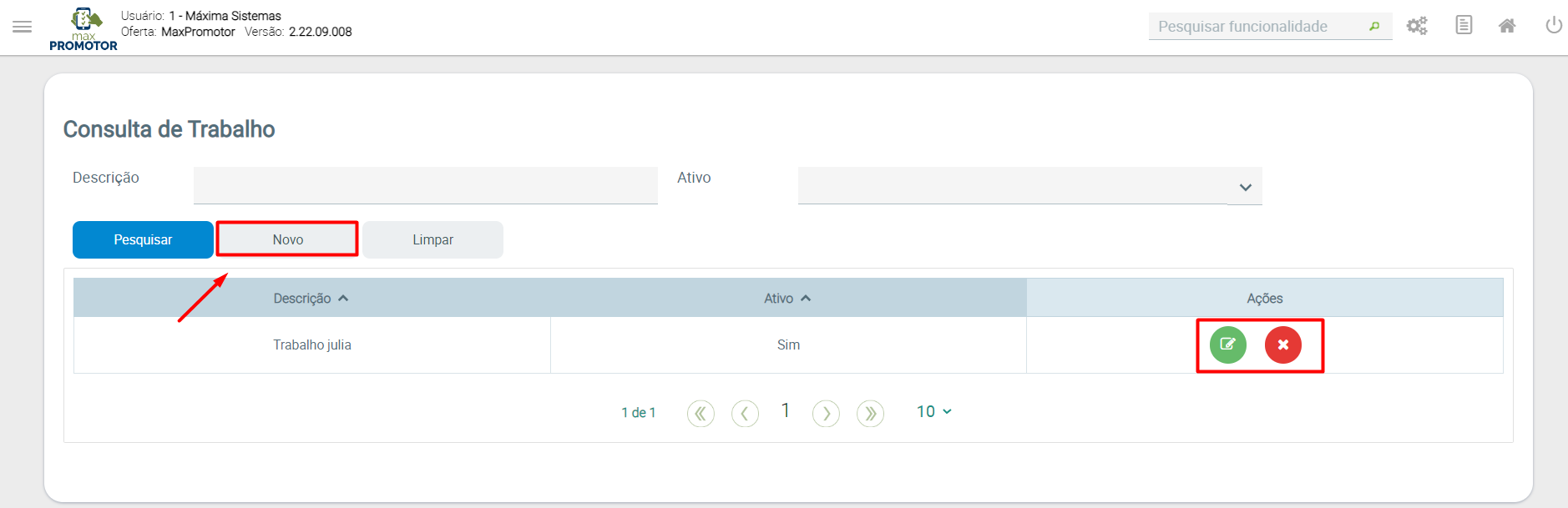Click the '1 de 1' pagination text
Image resolution: width=1568 pixels, height=508 pixels.
(x=639, y=413)
